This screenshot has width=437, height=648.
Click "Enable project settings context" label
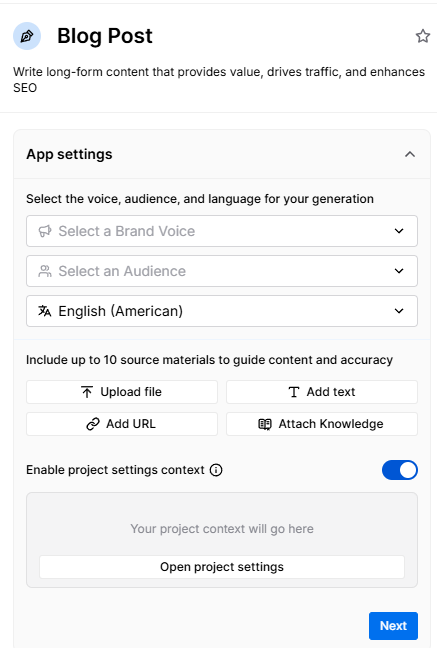tap(115, 470)
